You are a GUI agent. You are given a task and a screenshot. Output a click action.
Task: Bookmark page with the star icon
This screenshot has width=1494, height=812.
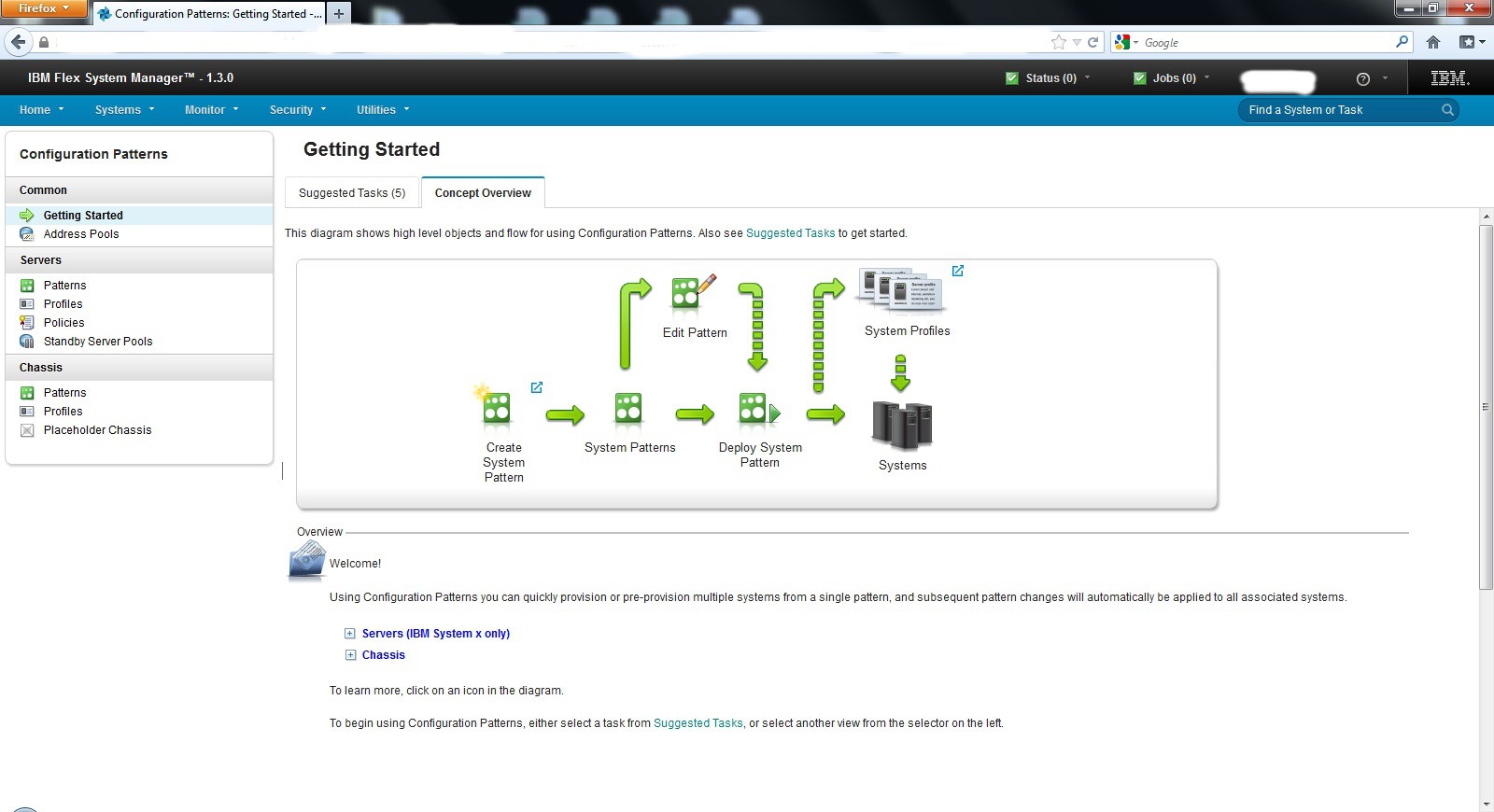(1059, 42)
